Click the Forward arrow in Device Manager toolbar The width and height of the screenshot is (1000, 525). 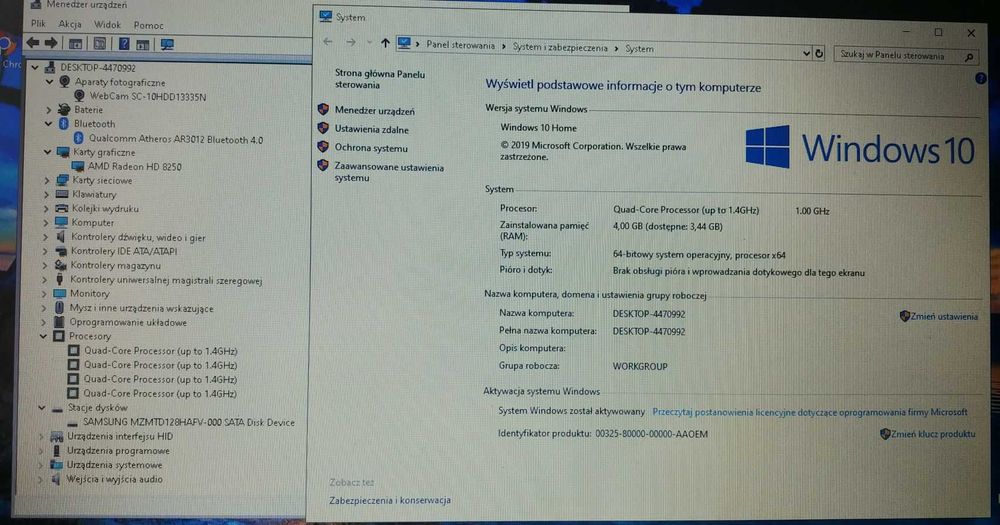coord(52,43)
